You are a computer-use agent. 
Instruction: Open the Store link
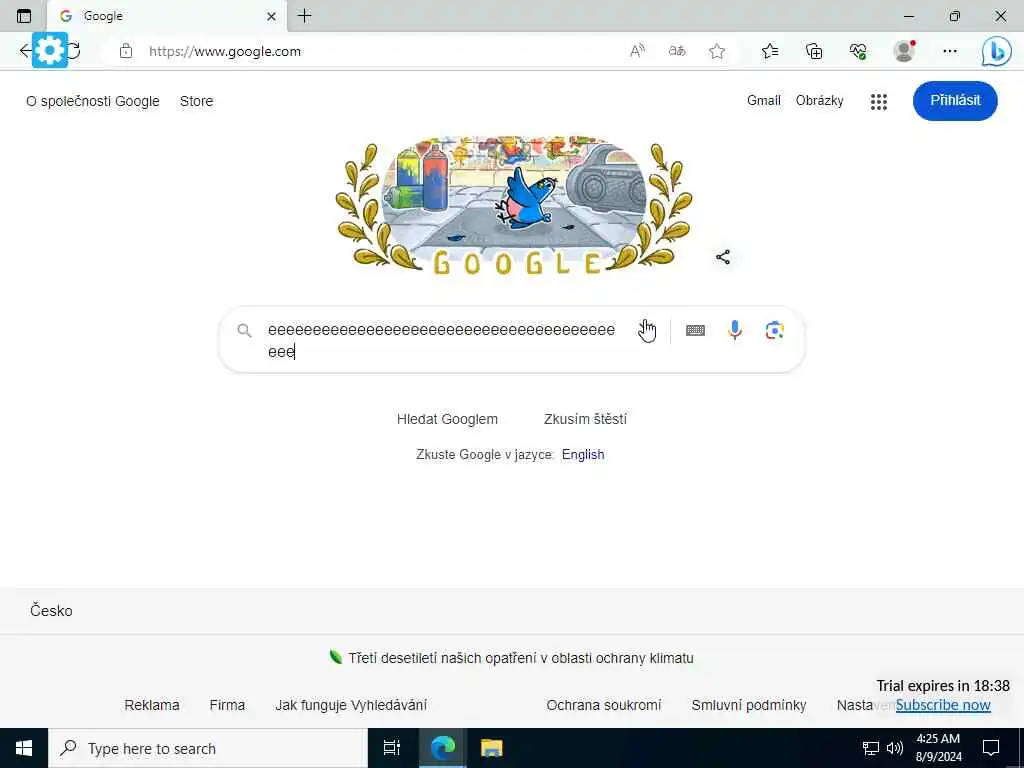197,101
